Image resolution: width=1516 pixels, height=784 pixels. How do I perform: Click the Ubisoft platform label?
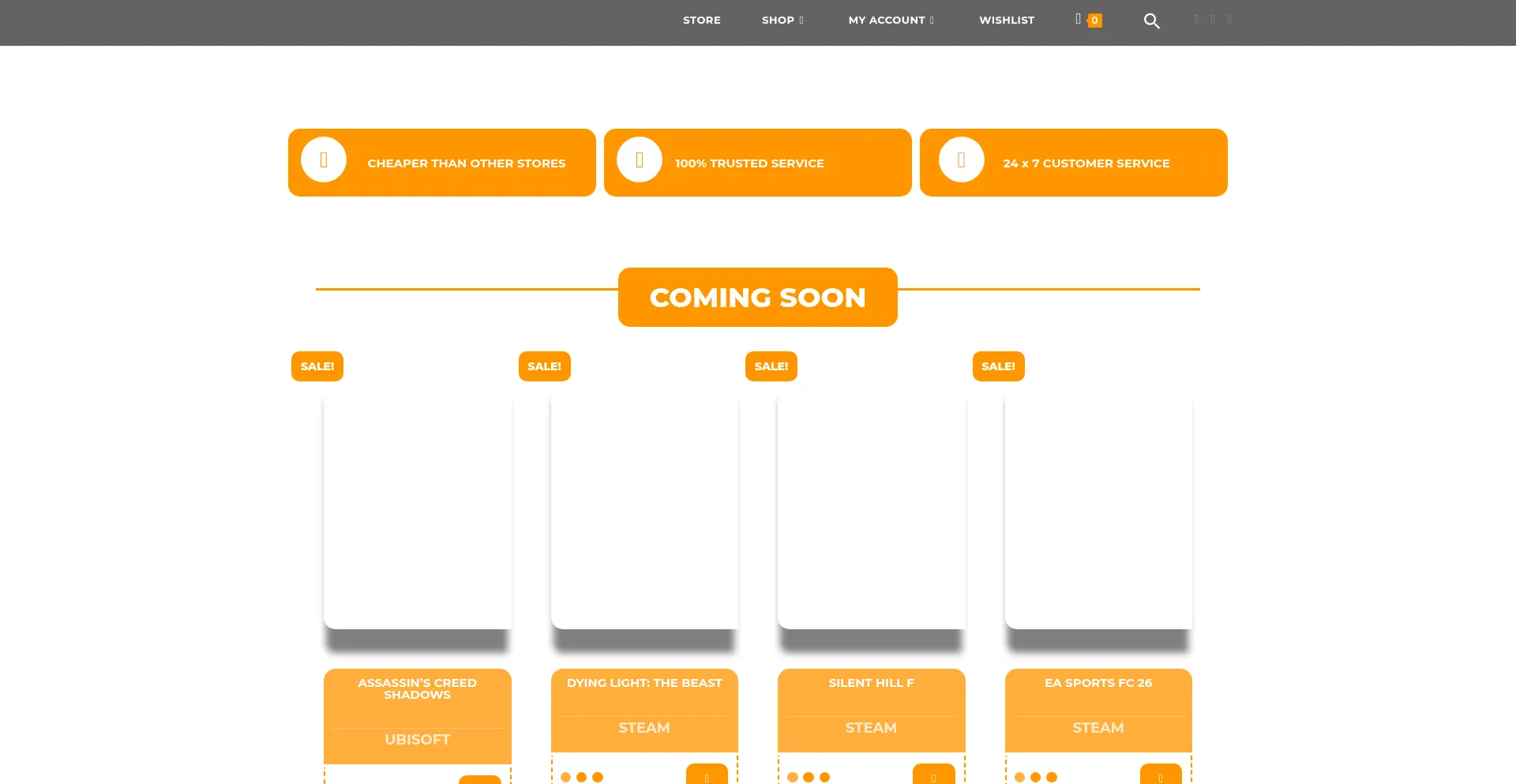tap(417, 740)
